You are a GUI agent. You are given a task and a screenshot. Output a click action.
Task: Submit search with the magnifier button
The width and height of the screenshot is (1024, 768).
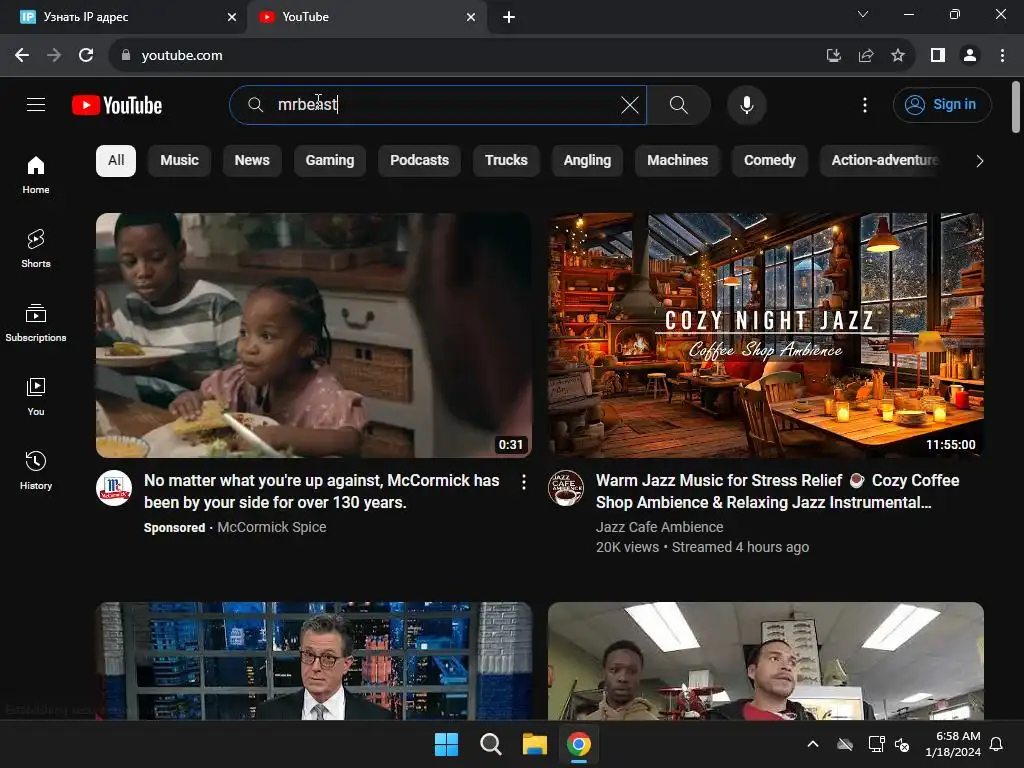(x=679, y=104)
